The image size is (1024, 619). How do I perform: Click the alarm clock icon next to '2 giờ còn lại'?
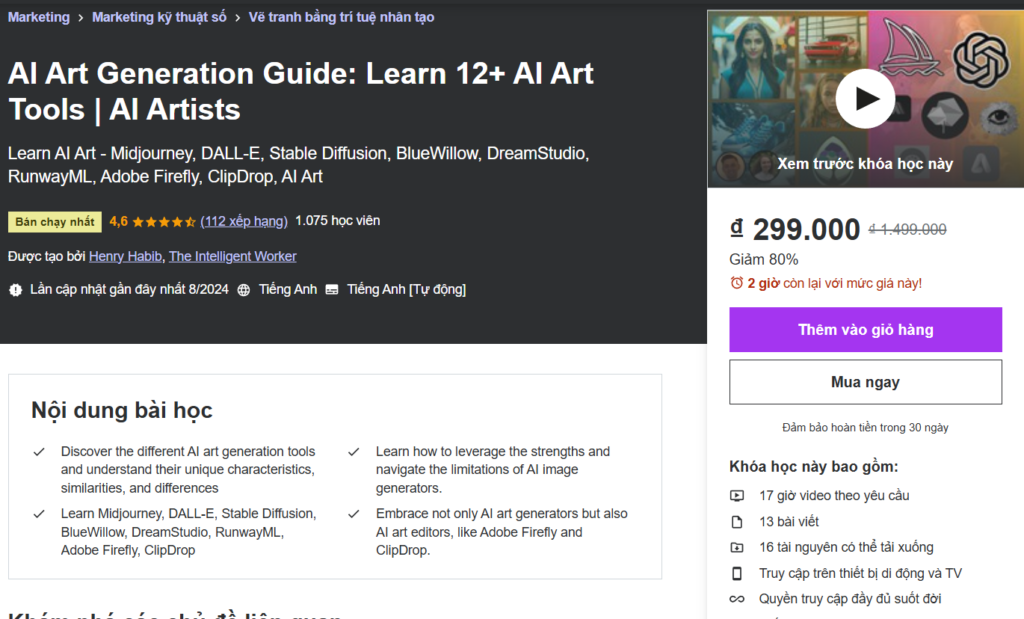[736, 283]
